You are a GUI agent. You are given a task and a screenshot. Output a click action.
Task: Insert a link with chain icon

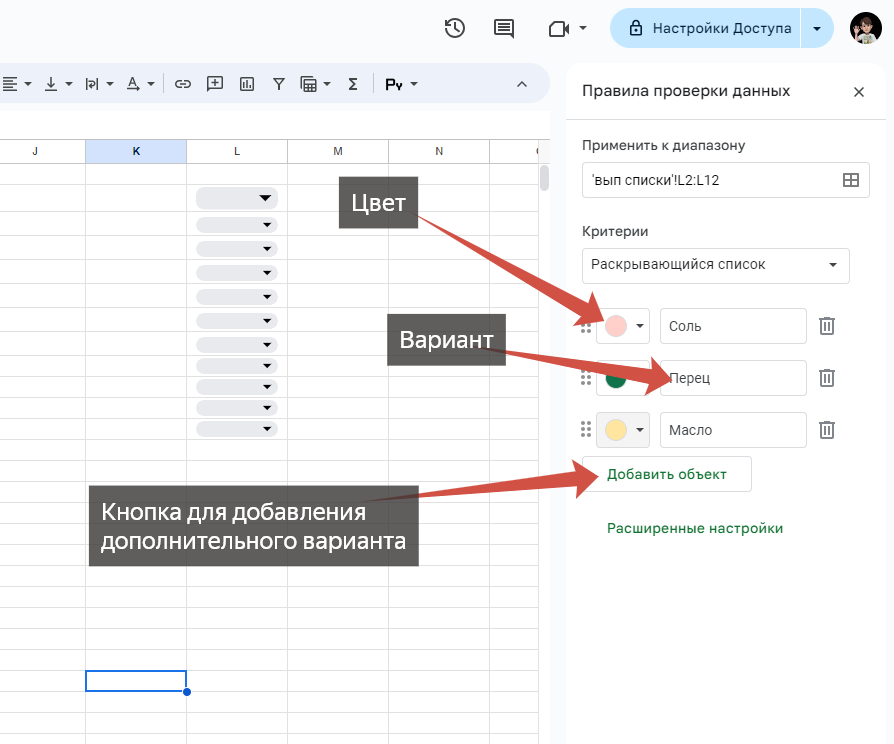[x=182, y=84]
